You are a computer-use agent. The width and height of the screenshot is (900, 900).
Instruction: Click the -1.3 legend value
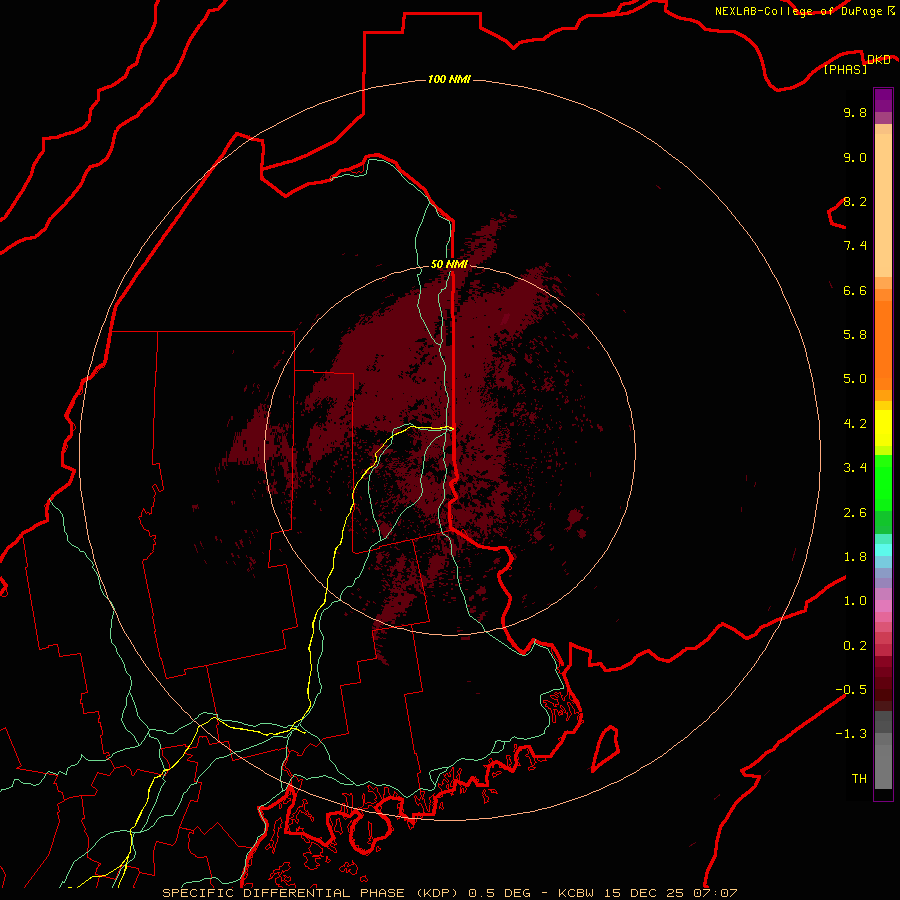pyautogui.click(x=851, y=734)
